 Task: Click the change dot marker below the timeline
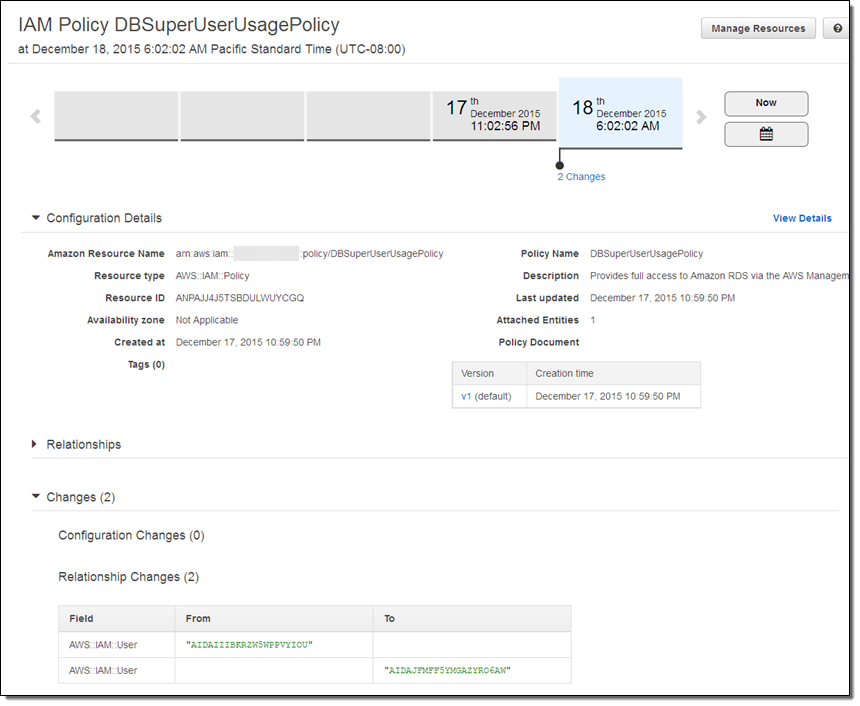click(x=559, y=166)
